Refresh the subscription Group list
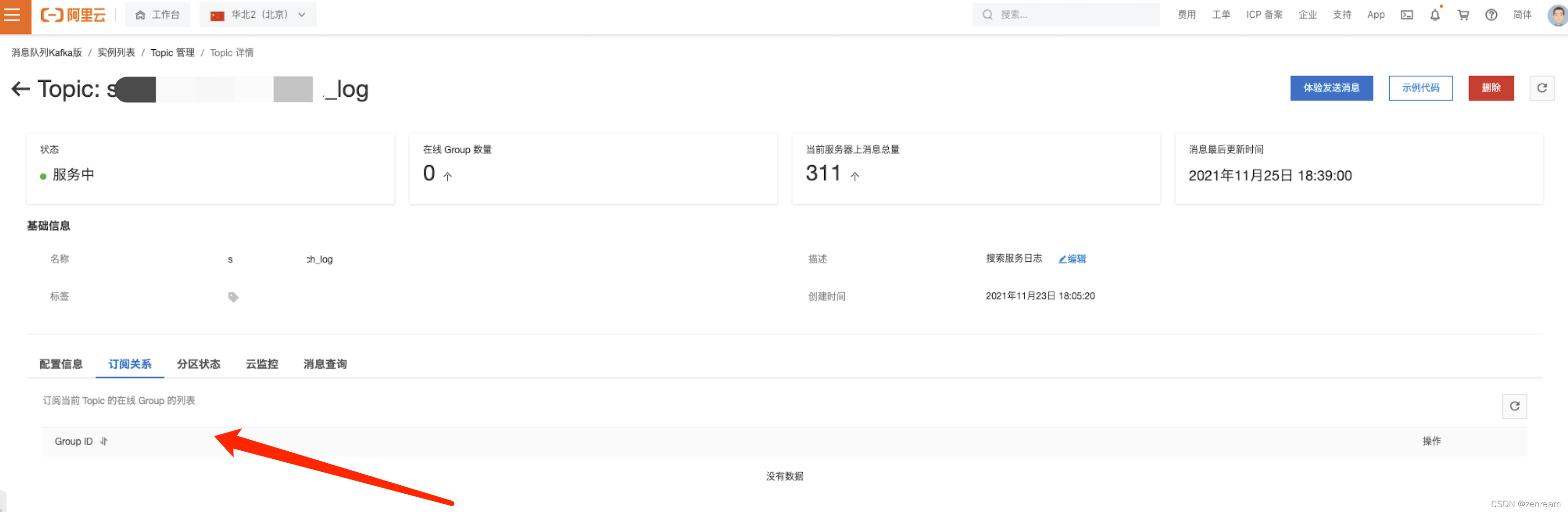 click(1514, 406)
